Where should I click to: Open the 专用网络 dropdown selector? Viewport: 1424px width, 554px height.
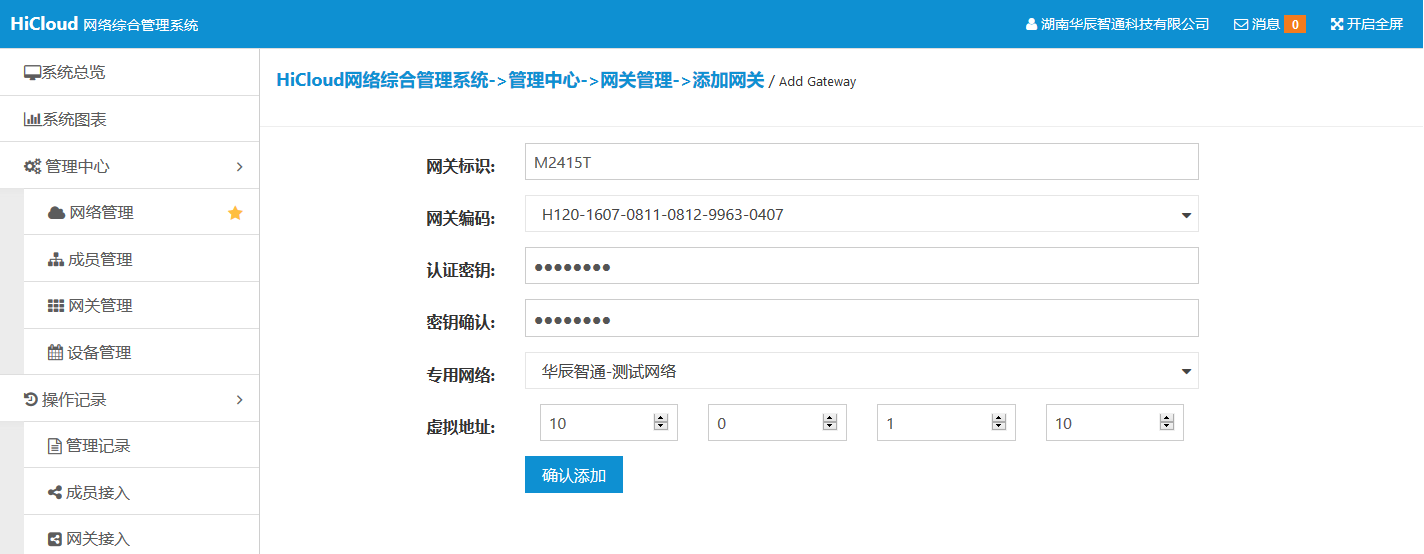pyautogui.click(x=1186, y=372)
